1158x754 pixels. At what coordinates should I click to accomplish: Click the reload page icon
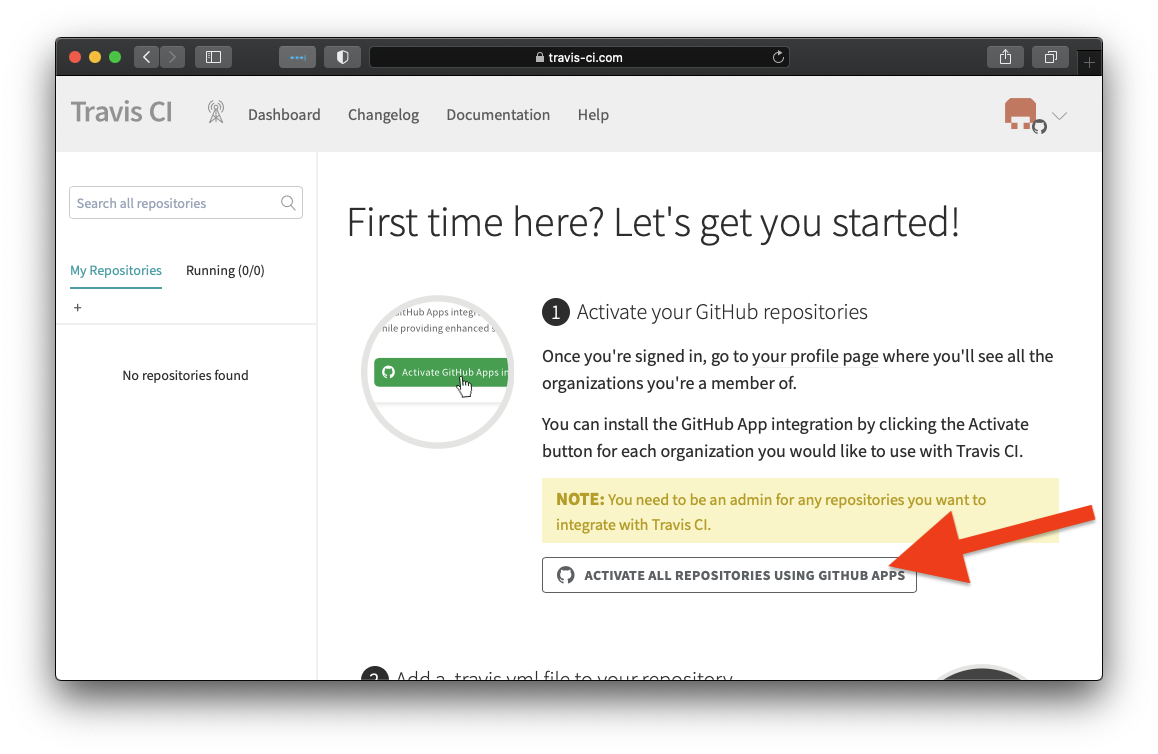point(778,57)
